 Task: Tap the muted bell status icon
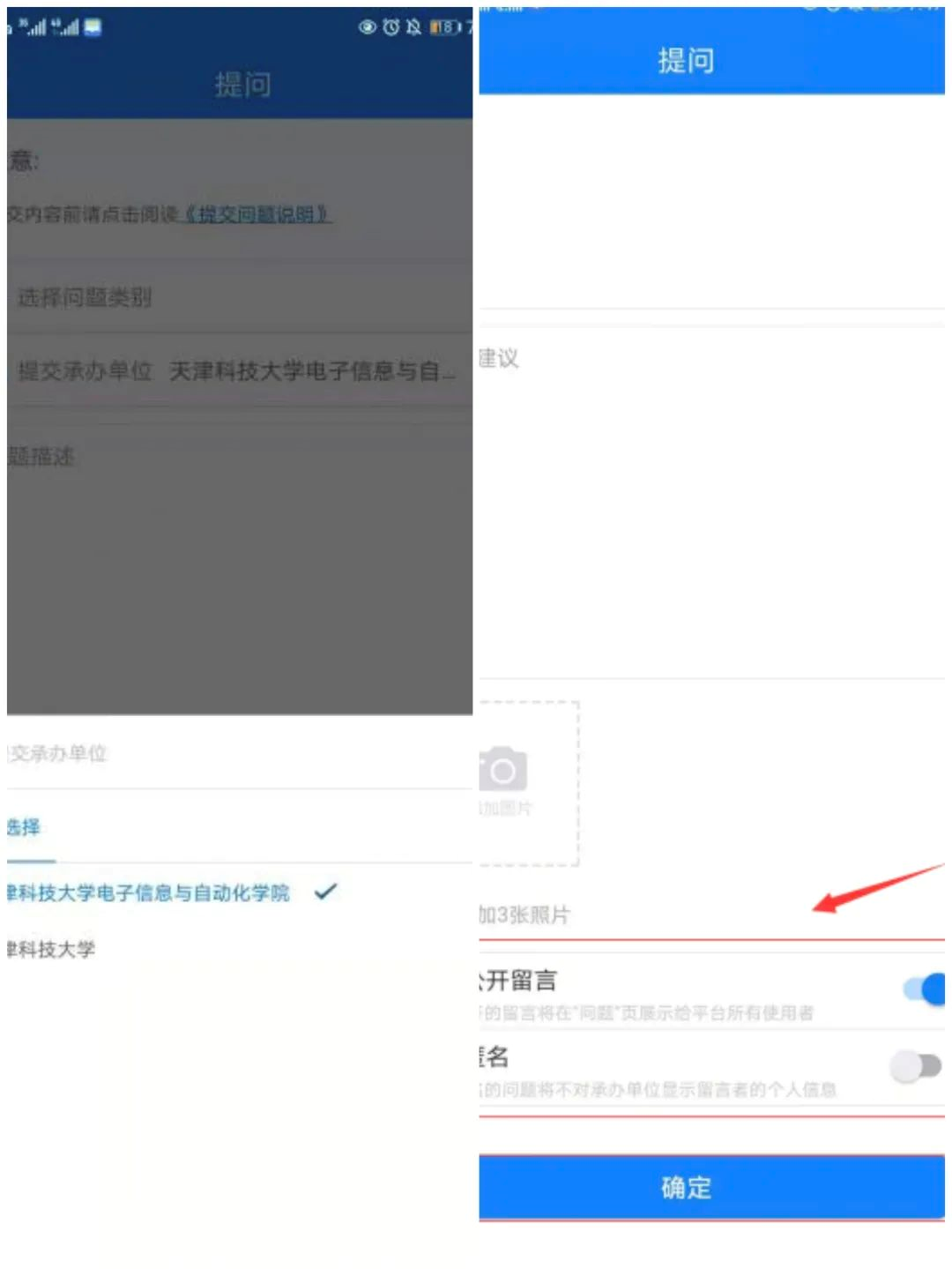413,27
